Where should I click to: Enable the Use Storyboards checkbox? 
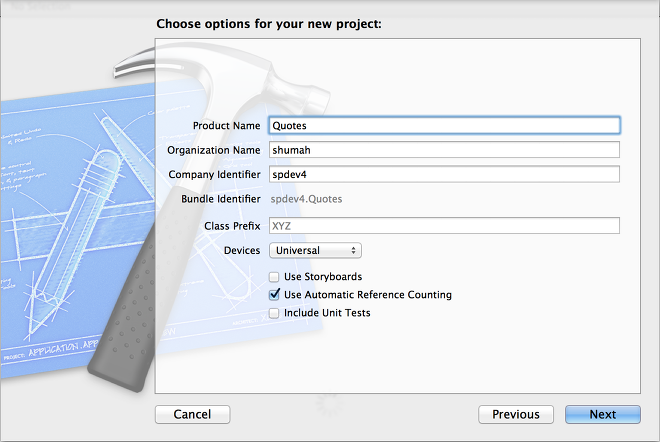coord(274,277)
